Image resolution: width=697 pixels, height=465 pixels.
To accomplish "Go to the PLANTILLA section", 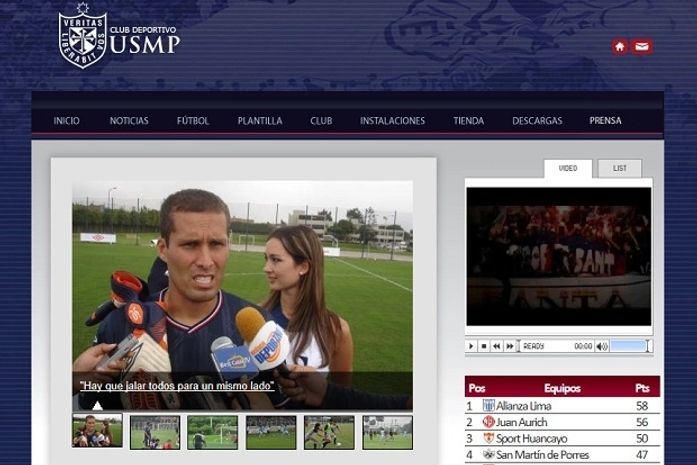I will click(x=260, y=121).
